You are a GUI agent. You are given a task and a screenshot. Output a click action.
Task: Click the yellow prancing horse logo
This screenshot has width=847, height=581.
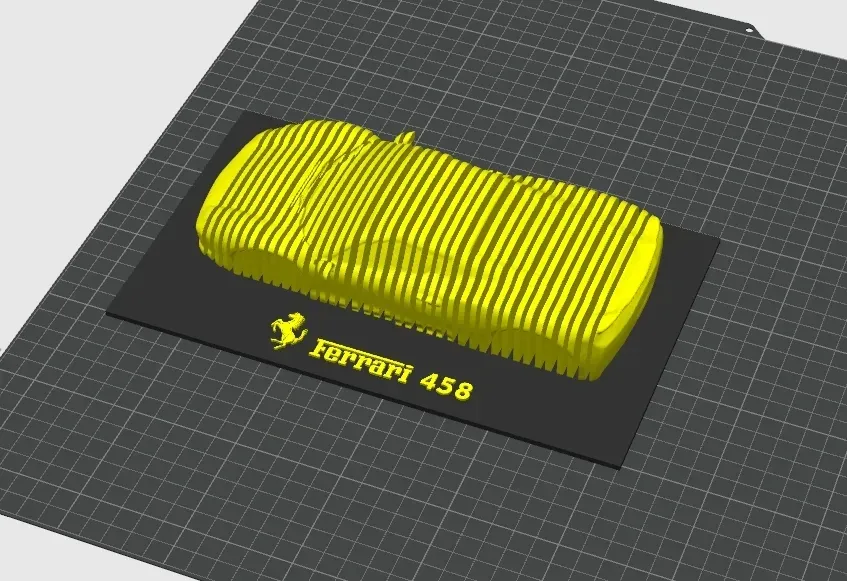[x=289, y=331]
